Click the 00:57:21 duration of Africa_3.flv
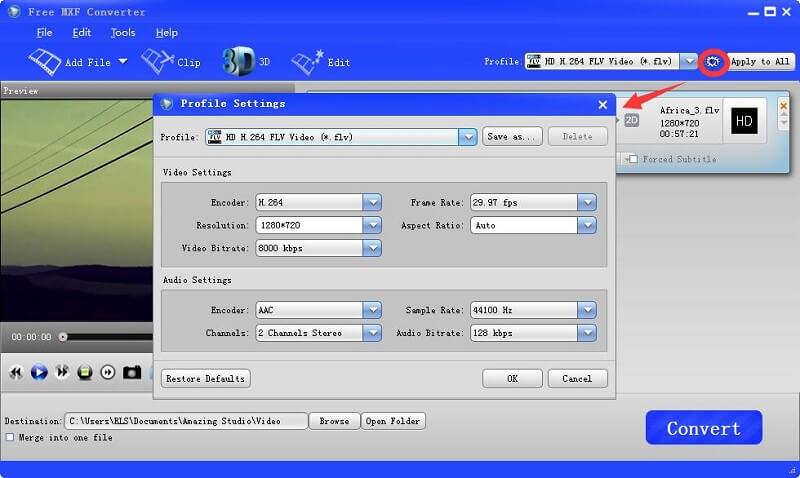800x478 pixels. 679,134
